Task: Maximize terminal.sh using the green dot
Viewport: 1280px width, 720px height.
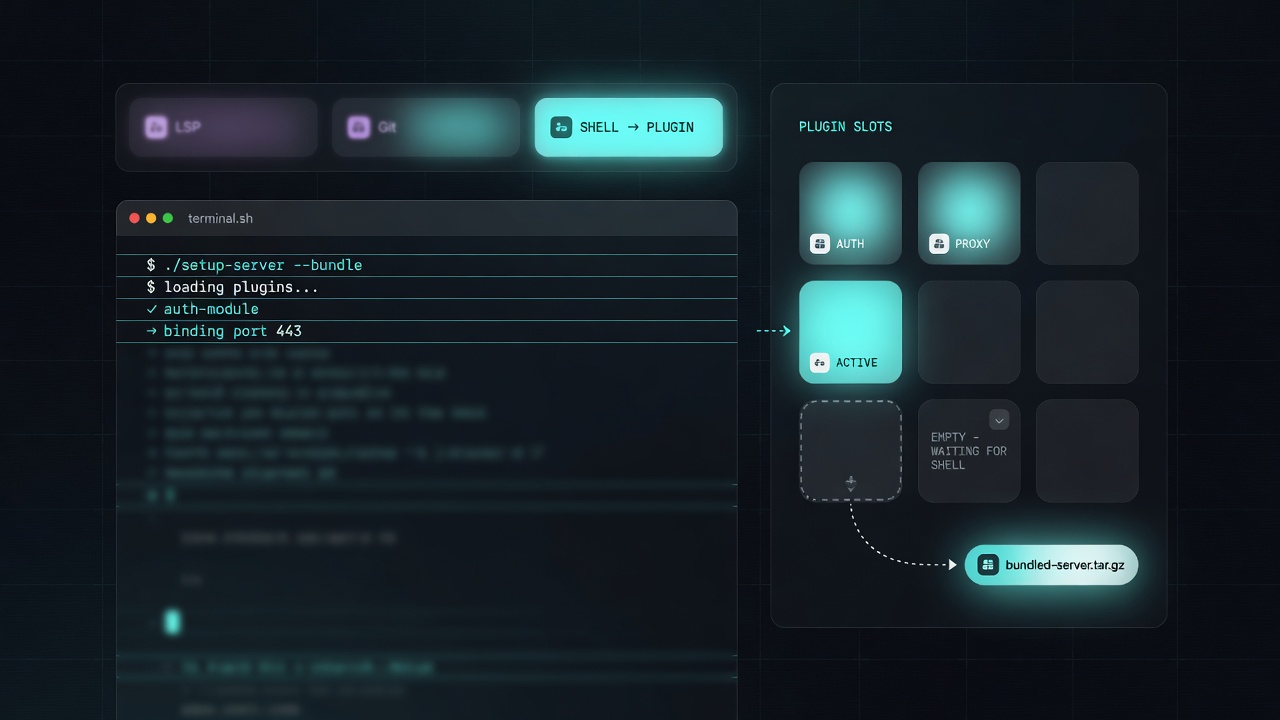Action: [168, 218]
